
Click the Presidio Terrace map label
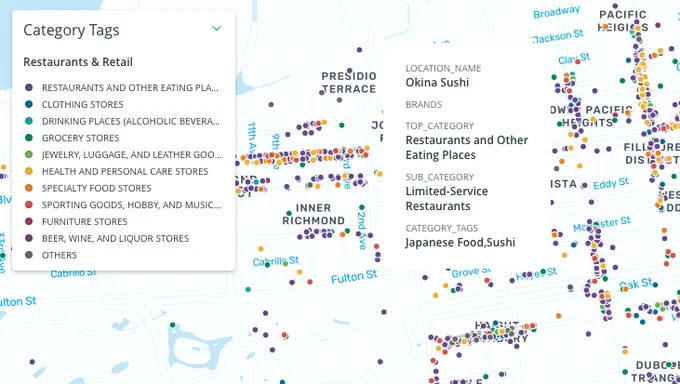tap(349, 82)
